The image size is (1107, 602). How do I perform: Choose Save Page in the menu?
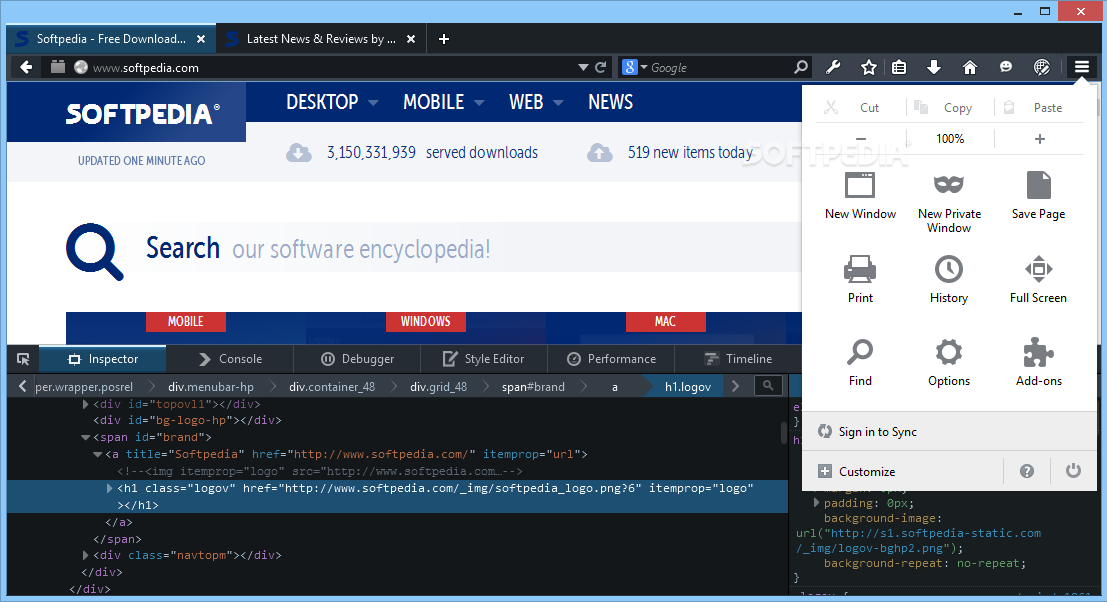tap(1038, 195)
